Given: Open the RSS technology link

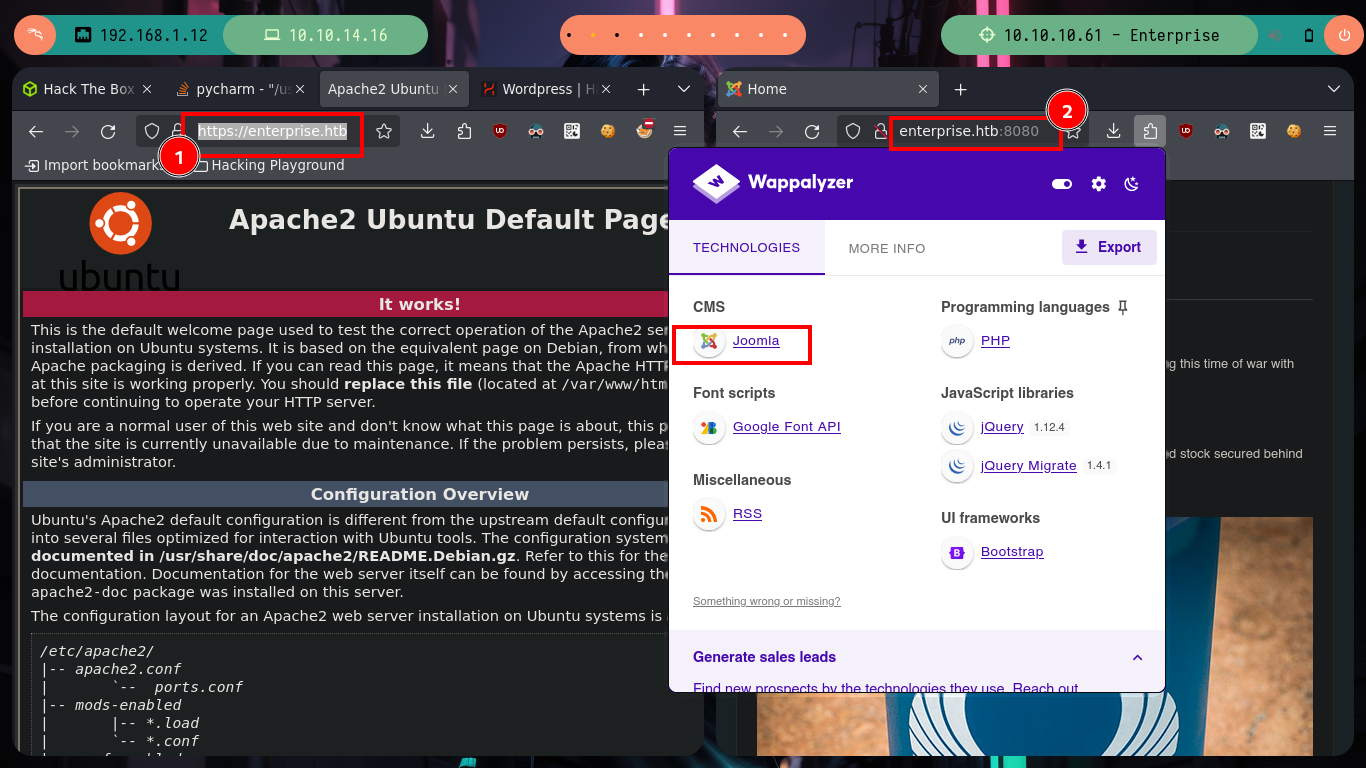Looking at the screenshot, I should pos(747,514).
